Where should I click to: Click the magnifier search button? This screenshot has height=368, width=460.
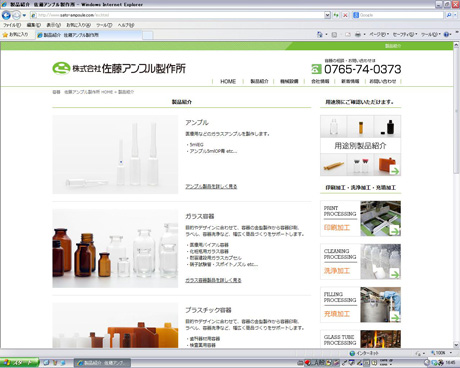(449, 15)
